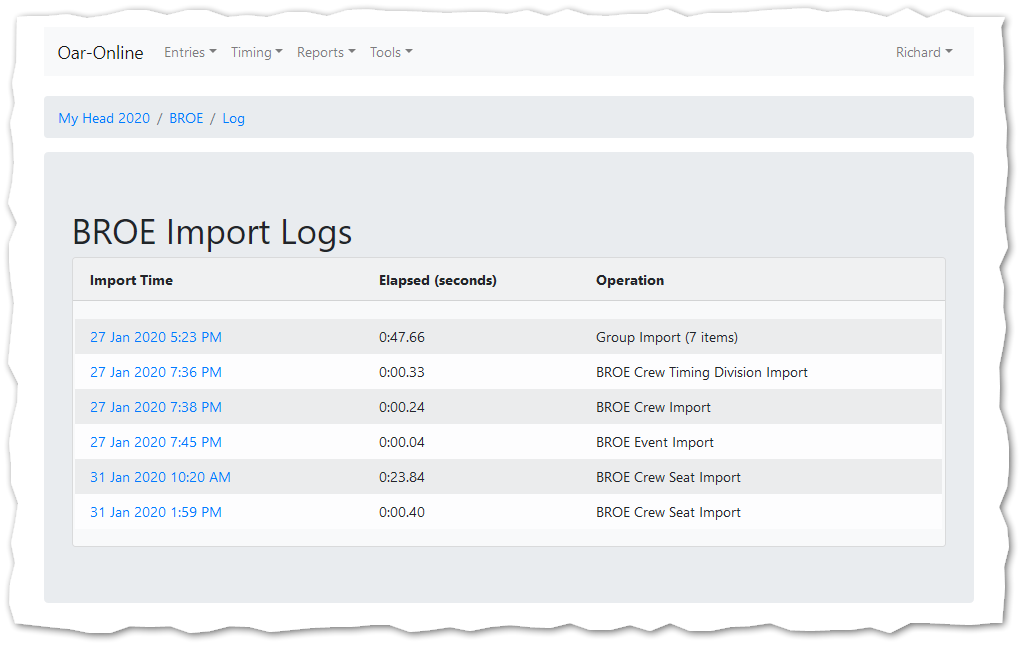Navigate to the BROE breadcrumb link
1021x645 pixels.
click(186, 118)
